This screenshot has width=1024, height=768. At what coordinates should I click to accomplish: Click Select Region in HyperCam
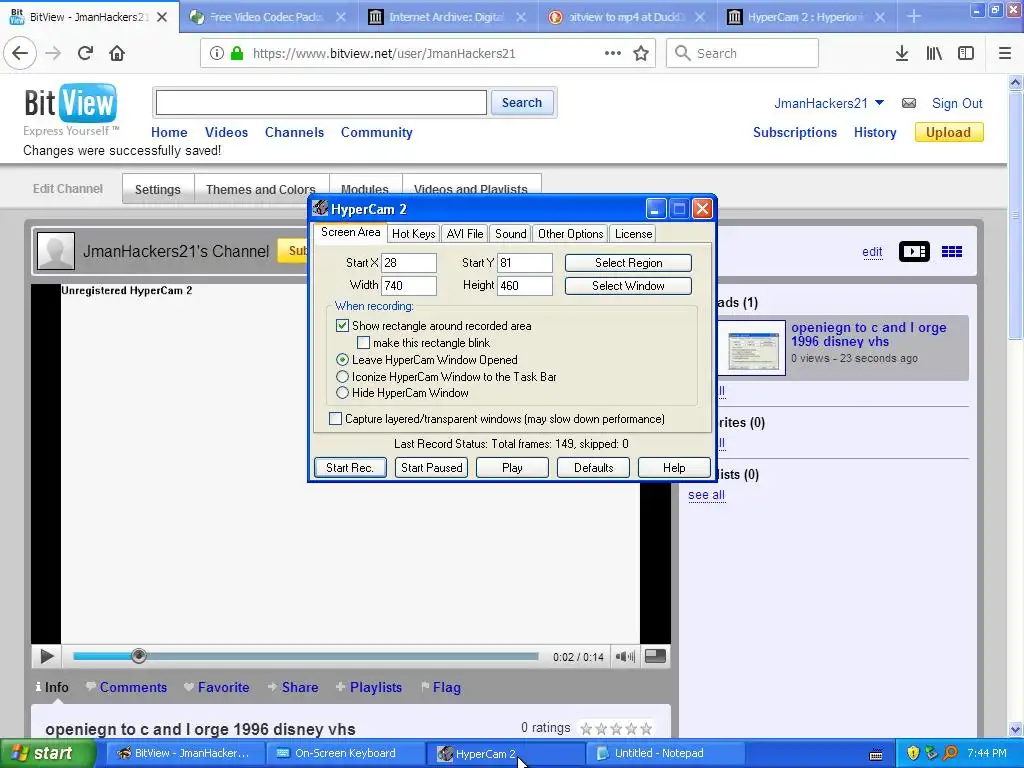point(628,263)
